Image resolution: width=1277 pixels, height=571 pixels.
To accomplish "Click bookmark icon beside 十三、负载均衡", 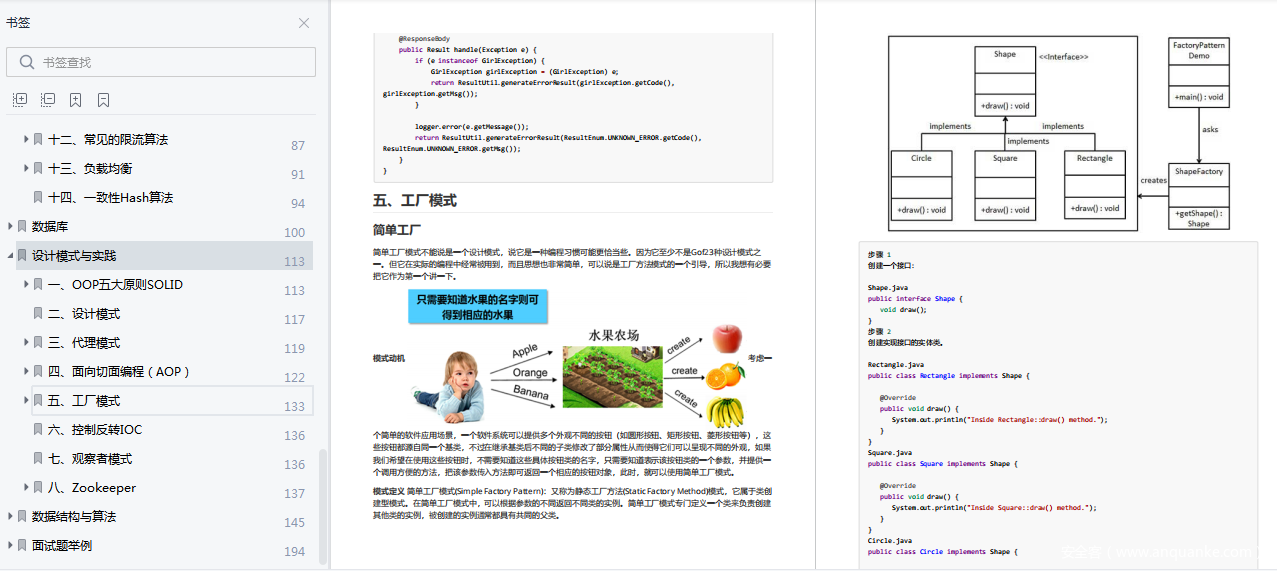I will 38,168.
